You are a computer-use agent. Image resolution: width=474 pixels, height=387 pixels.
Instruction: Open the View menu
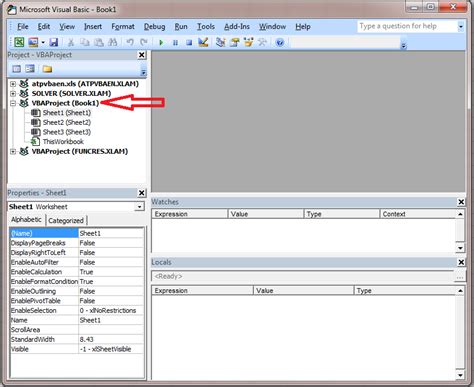[x=67, y=26]
